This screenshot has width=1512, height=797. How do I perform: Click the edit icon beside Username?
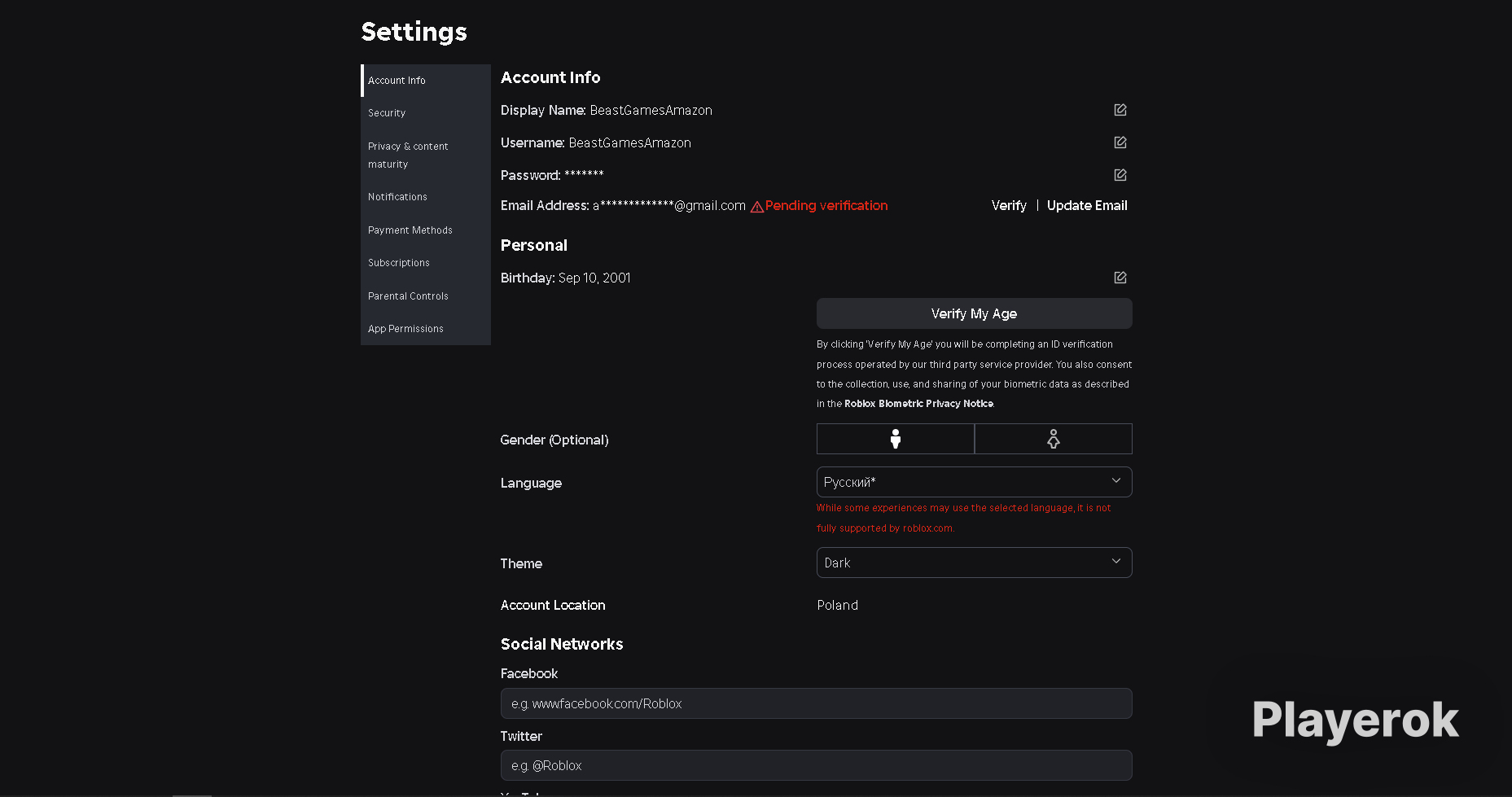[x=1120, y=142]
